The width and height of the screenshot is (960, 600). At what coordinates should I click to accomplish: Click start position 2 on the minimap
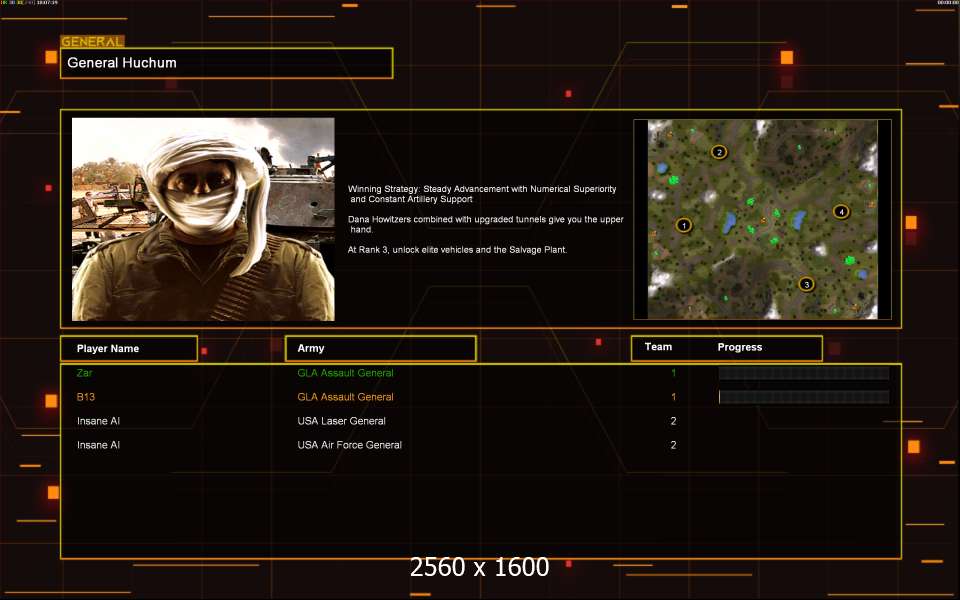tap(718, 152)
